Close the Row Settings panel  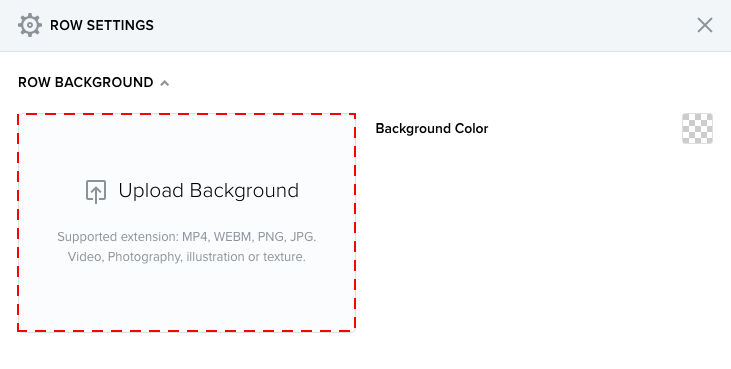(704, 25)
